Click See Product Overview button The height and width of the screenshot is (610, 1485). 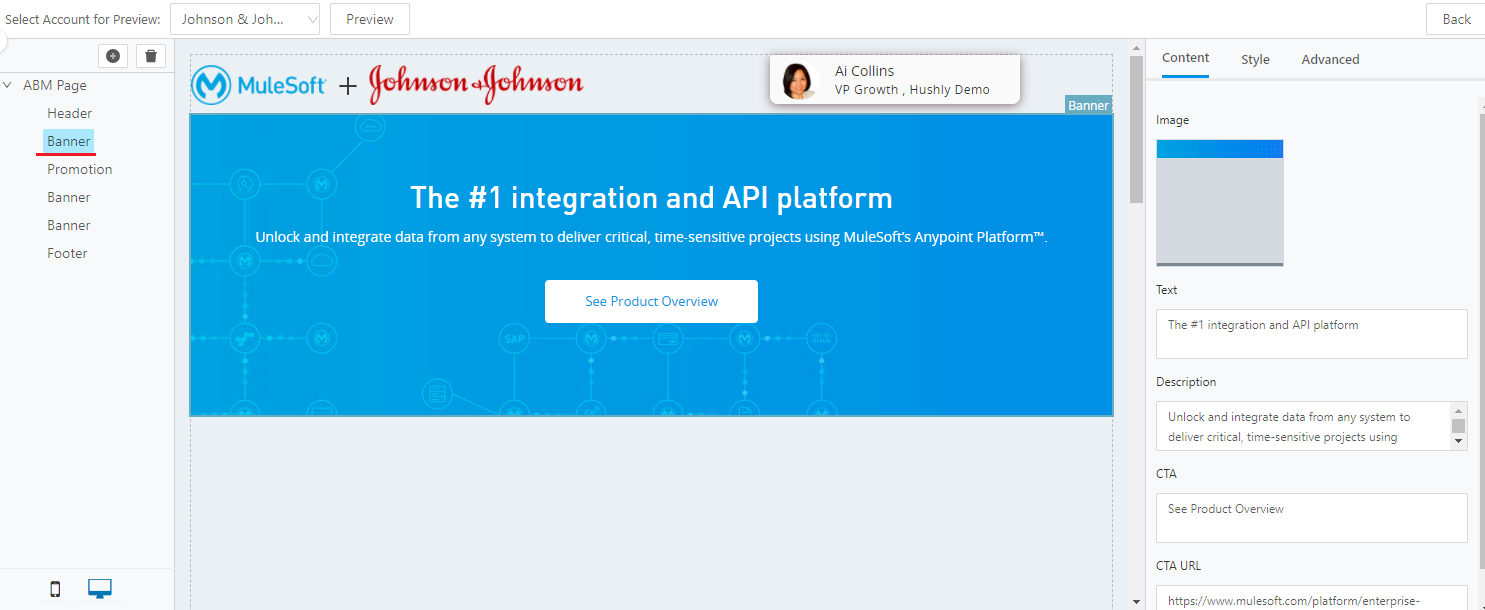651,301
